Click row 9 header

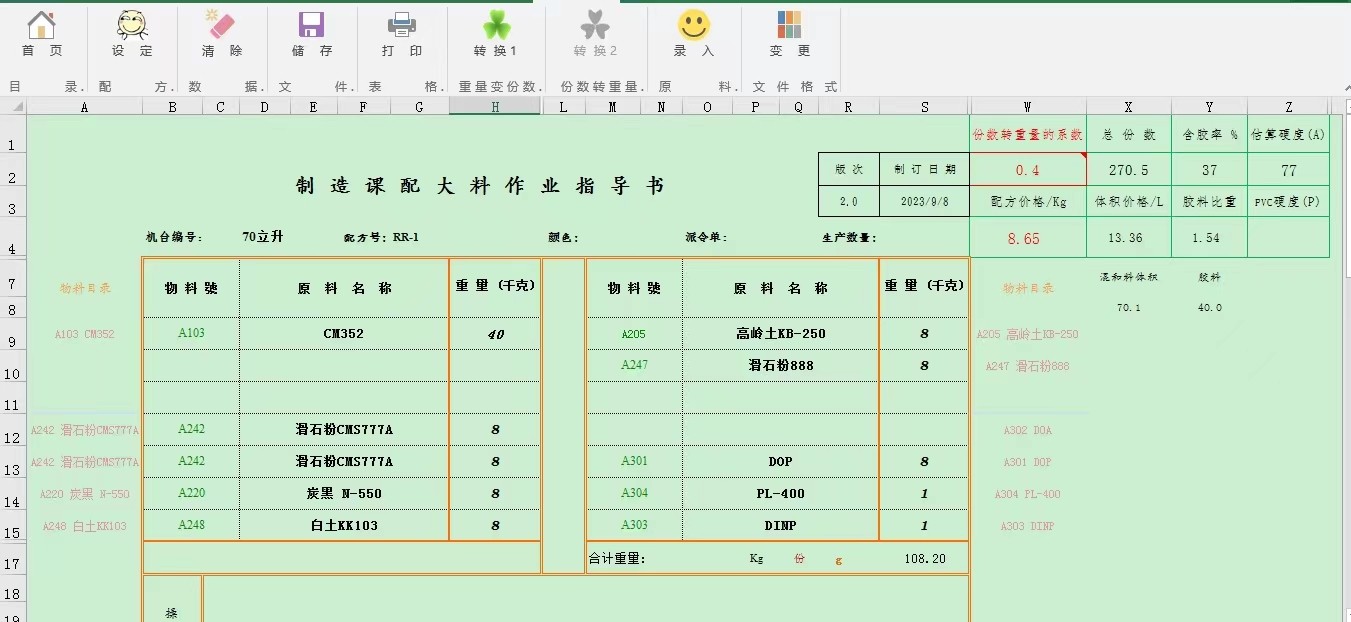click(12, 342)
